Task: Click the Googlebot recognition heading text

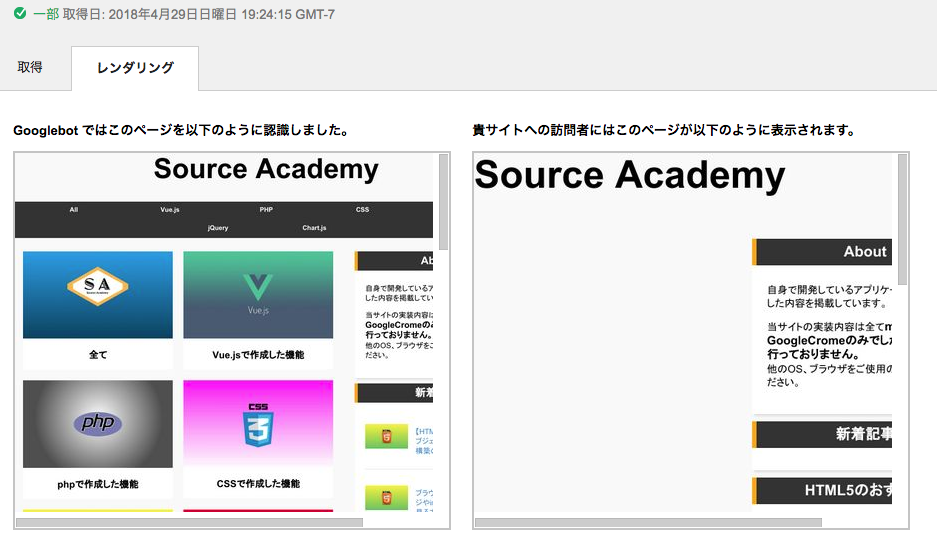Action: tap(182, 130)
